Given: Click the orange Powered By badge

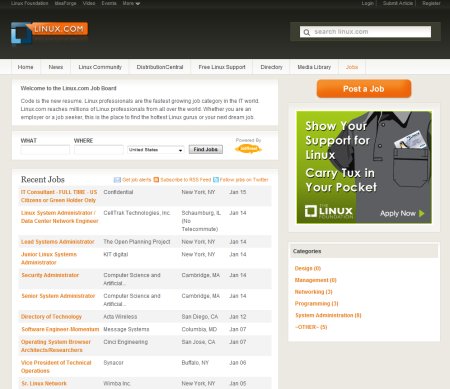Looking at the screenshot, I should click(248, 149).
